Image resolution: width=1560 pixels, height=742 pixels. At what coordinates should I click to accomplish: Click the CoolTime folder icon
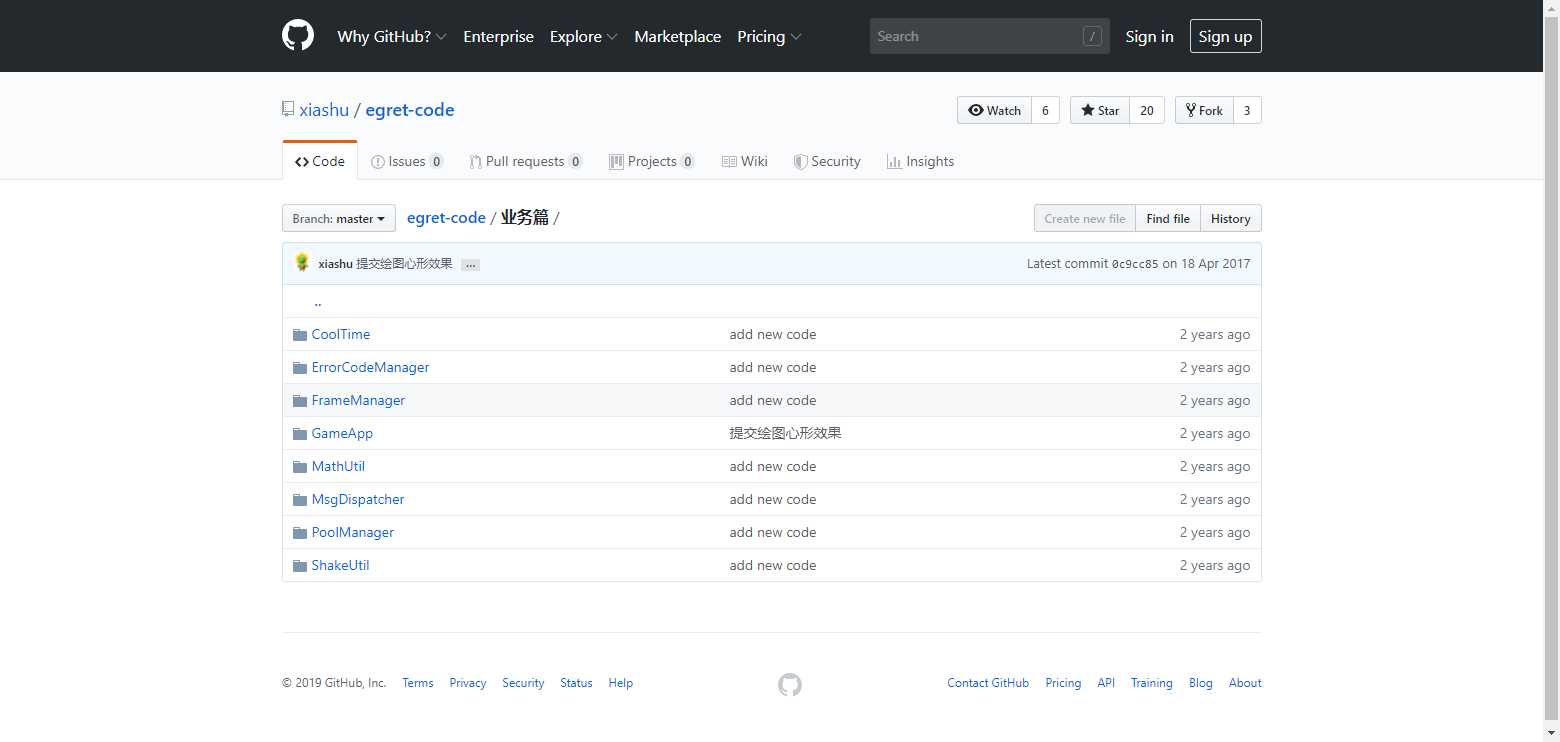pyautogui.click(x=300, y=335)
